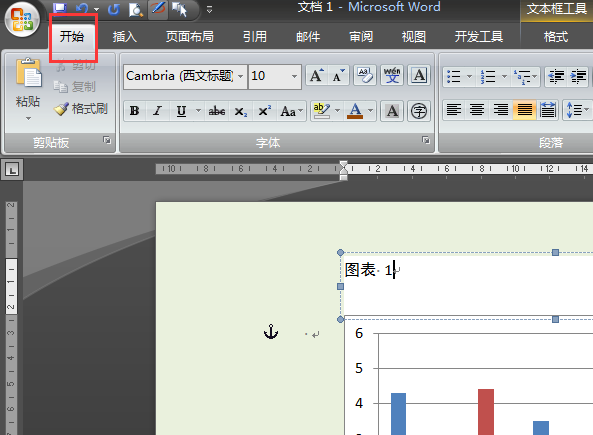593x435 pixels.
Task: Undo the last action
Action: pyautogui.click(x=82, y=9)
